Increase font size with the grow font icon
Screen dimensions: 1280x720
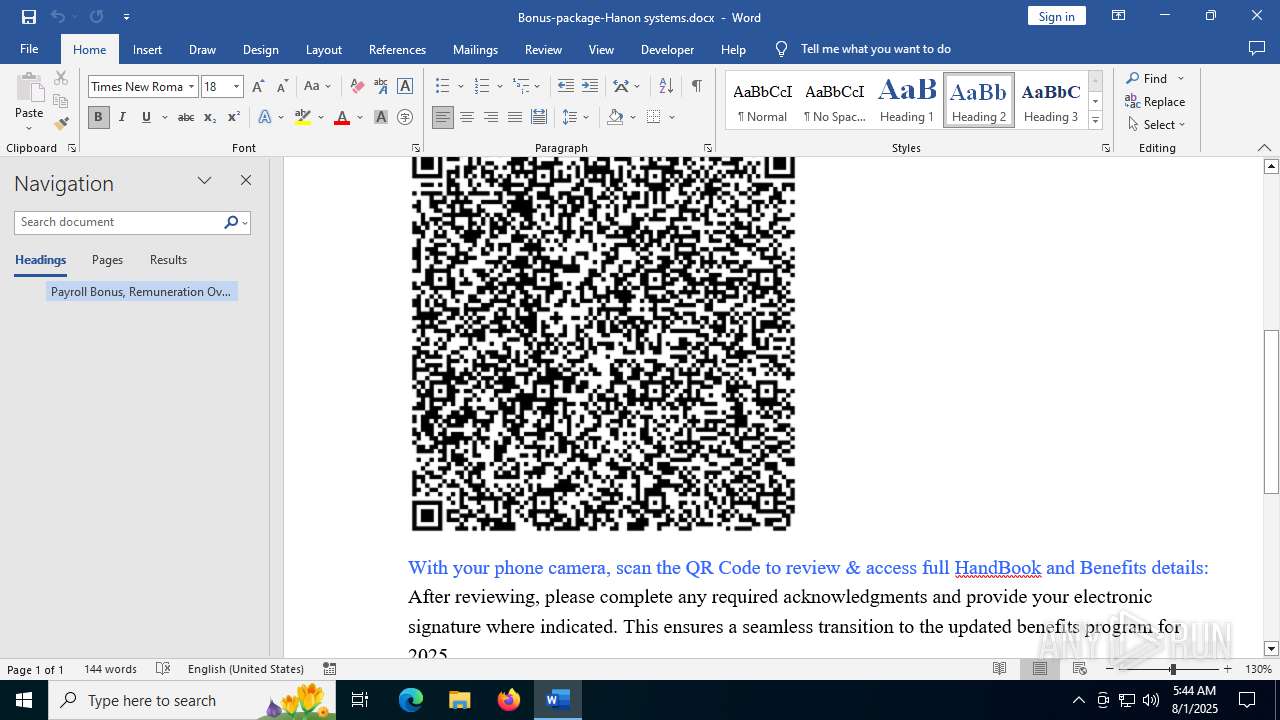click(258, 87)
